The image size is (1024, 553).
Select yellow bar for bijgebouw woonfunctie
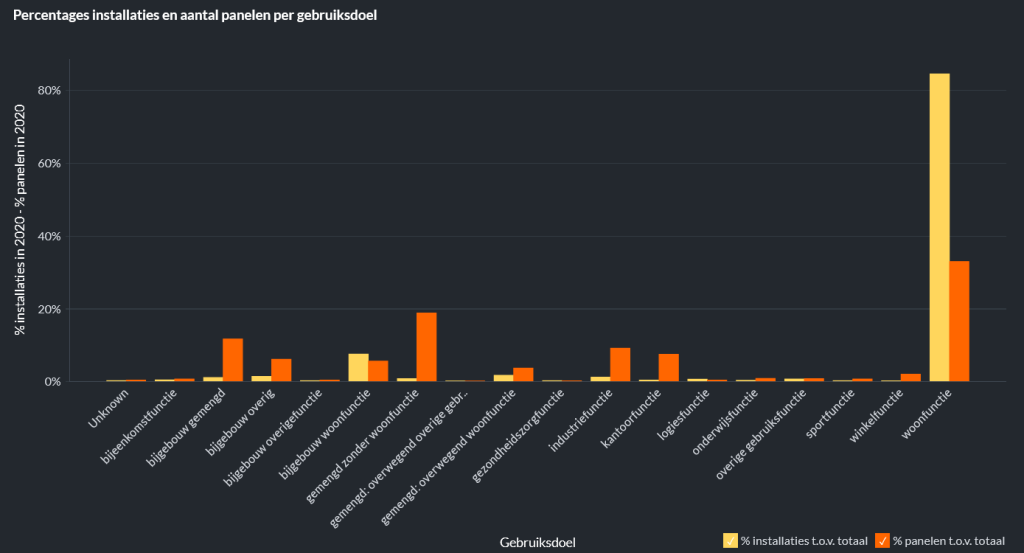coord(358,367)
